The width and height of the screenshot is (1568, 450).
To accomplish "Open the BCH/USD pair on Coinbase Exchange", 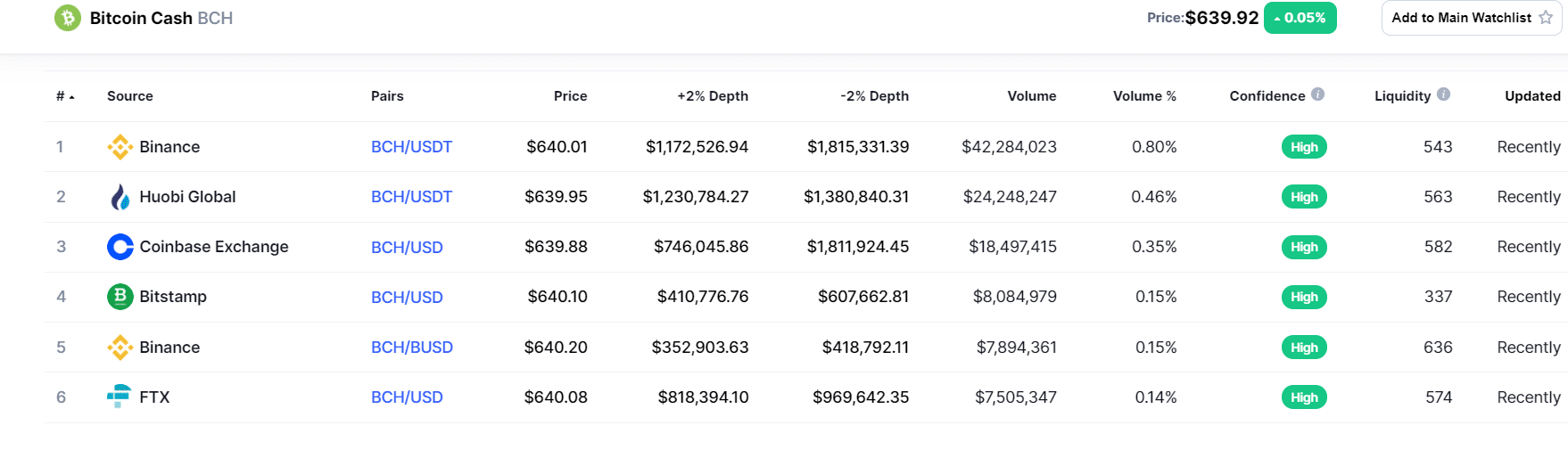I will (x=407, y=248).
